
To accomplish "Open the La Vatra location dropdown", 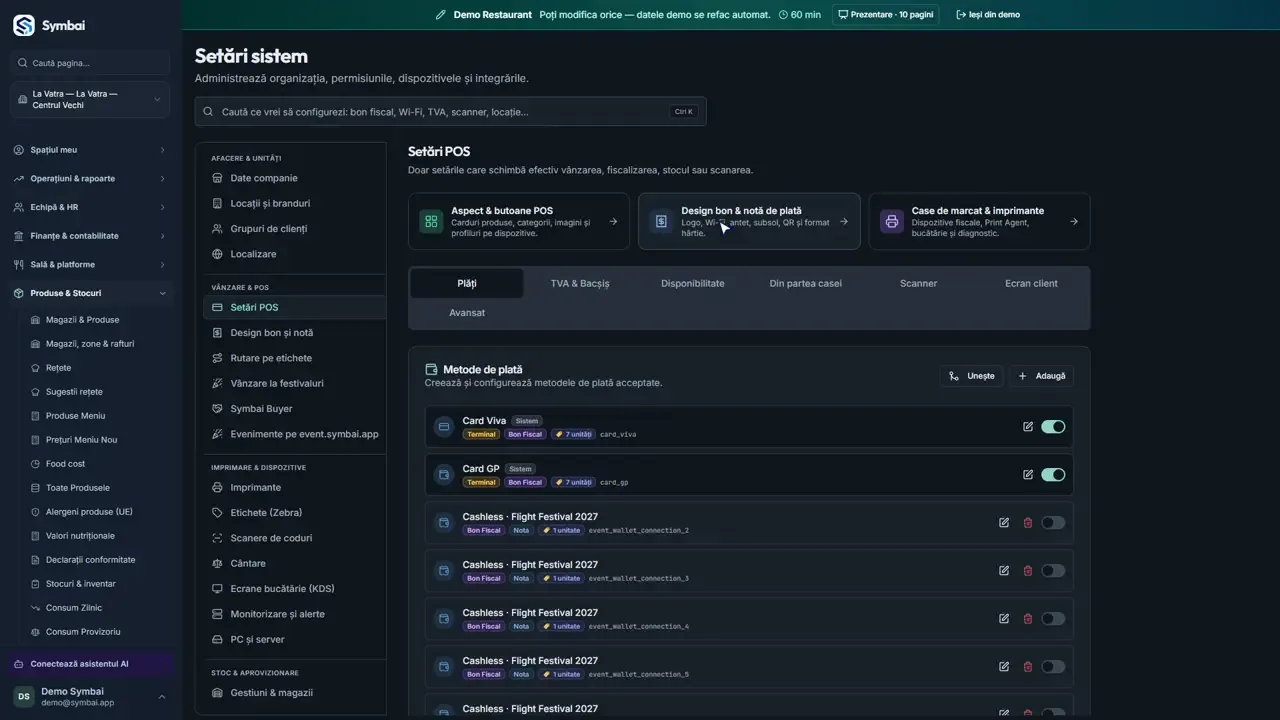I will coord(90,99).
